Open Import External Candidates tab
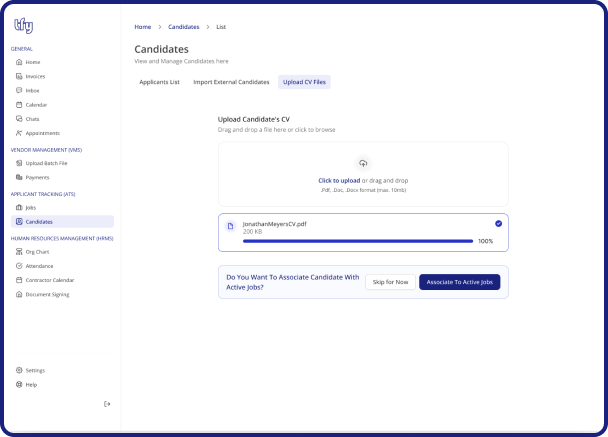608x437 pixels. tap(231, 82)
